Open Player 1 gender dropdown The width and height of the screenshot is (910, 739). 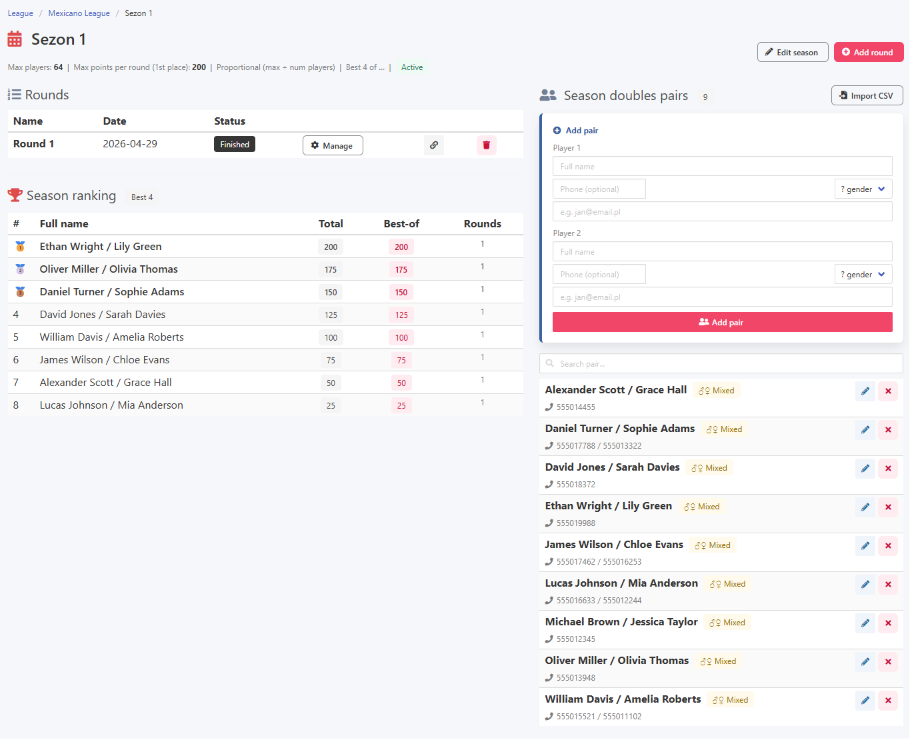[863, 189]
